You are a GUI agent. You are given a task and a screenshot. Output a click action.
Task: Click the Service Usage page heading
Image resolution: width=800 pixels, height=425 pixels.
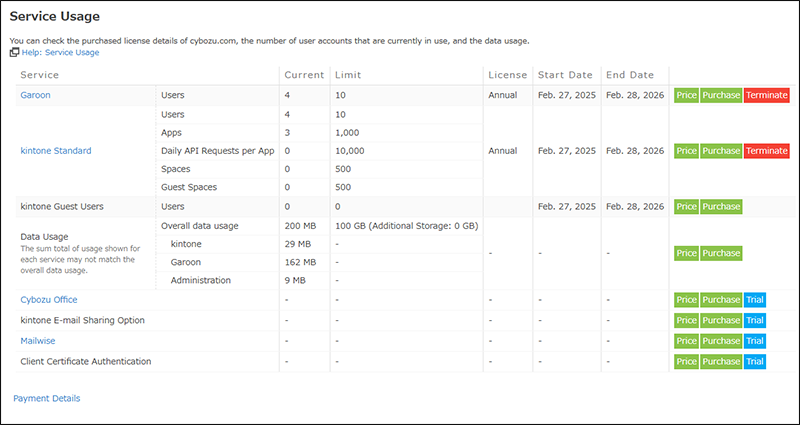55,16
